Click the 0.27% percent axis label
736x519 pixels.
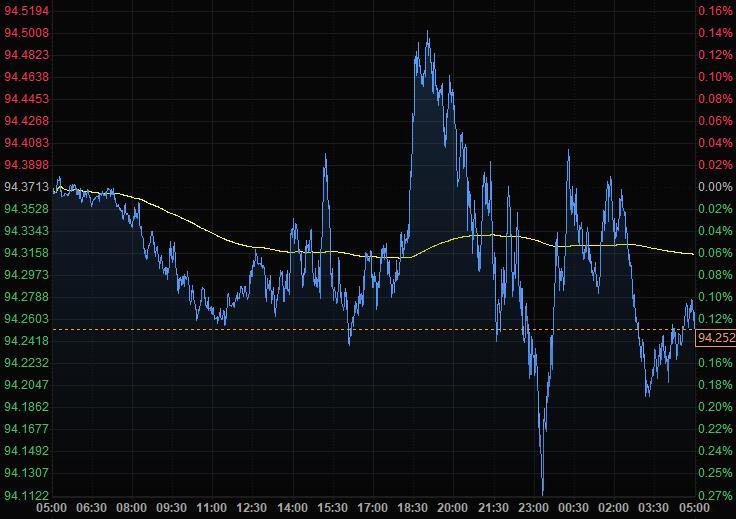715,495
